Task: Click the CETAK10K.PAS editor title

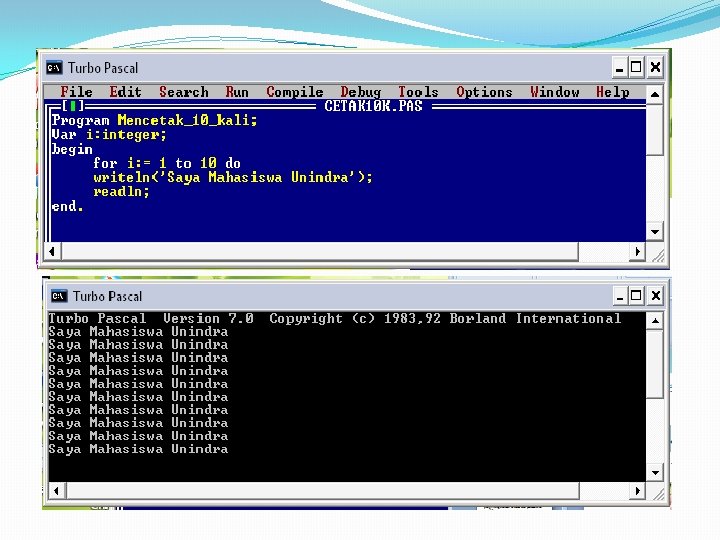Action: 373,106
